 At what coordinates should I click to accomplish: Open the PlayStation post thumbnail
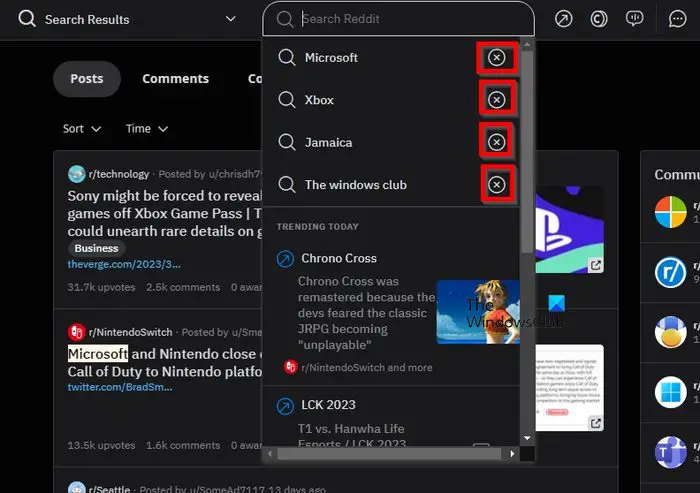click(569, 230)
